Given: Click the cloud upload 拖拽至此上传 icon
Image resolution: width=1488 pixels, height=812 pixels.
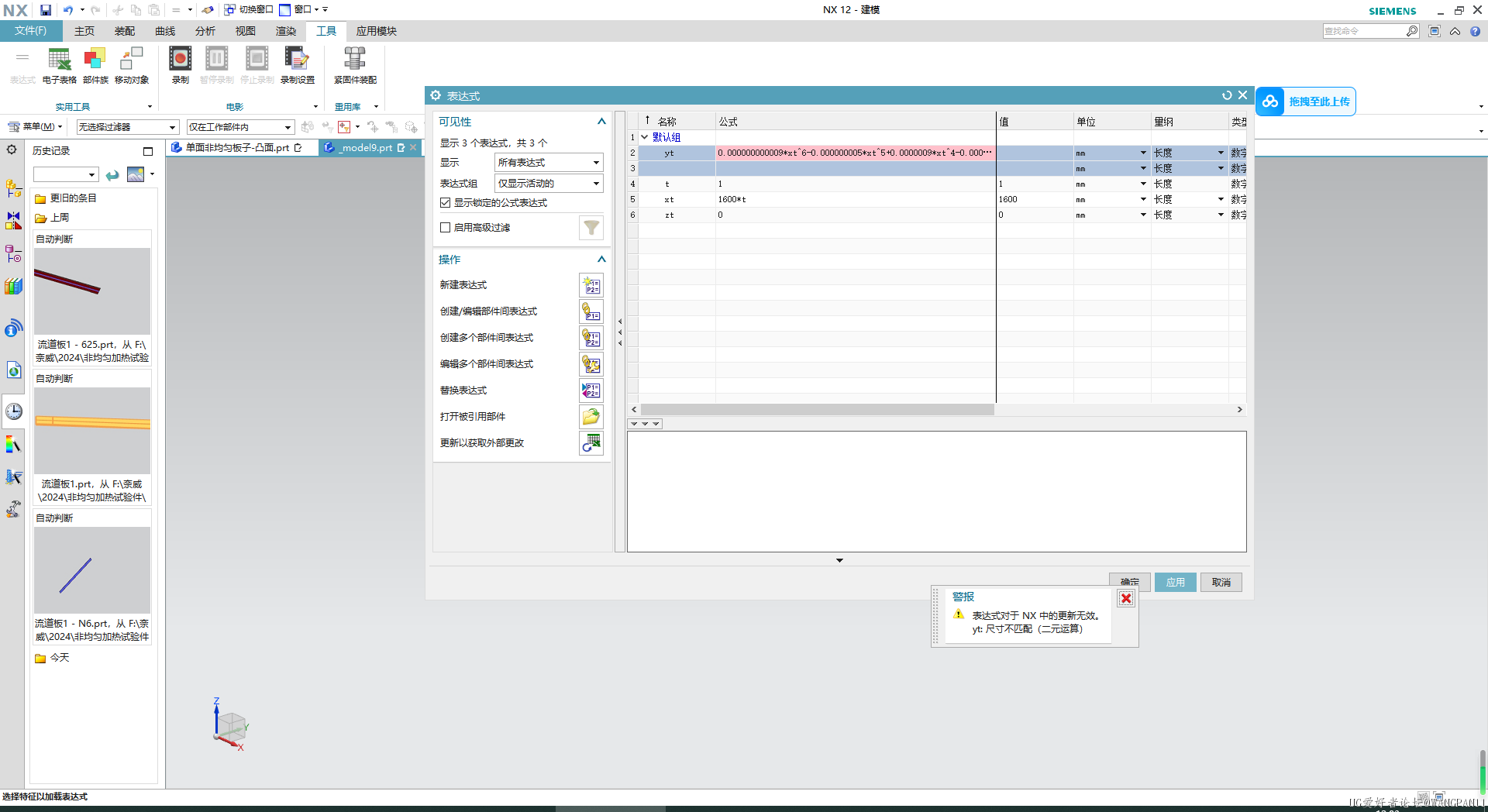Looking at the screenshot, I should [x=1270, y=101].
